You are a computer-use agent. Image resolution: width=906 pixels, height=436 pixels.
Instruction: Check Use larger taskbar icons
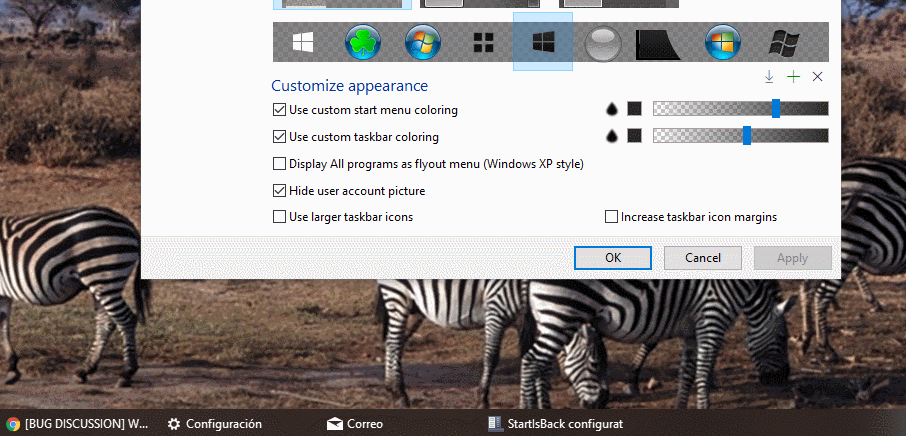(279, 216)
